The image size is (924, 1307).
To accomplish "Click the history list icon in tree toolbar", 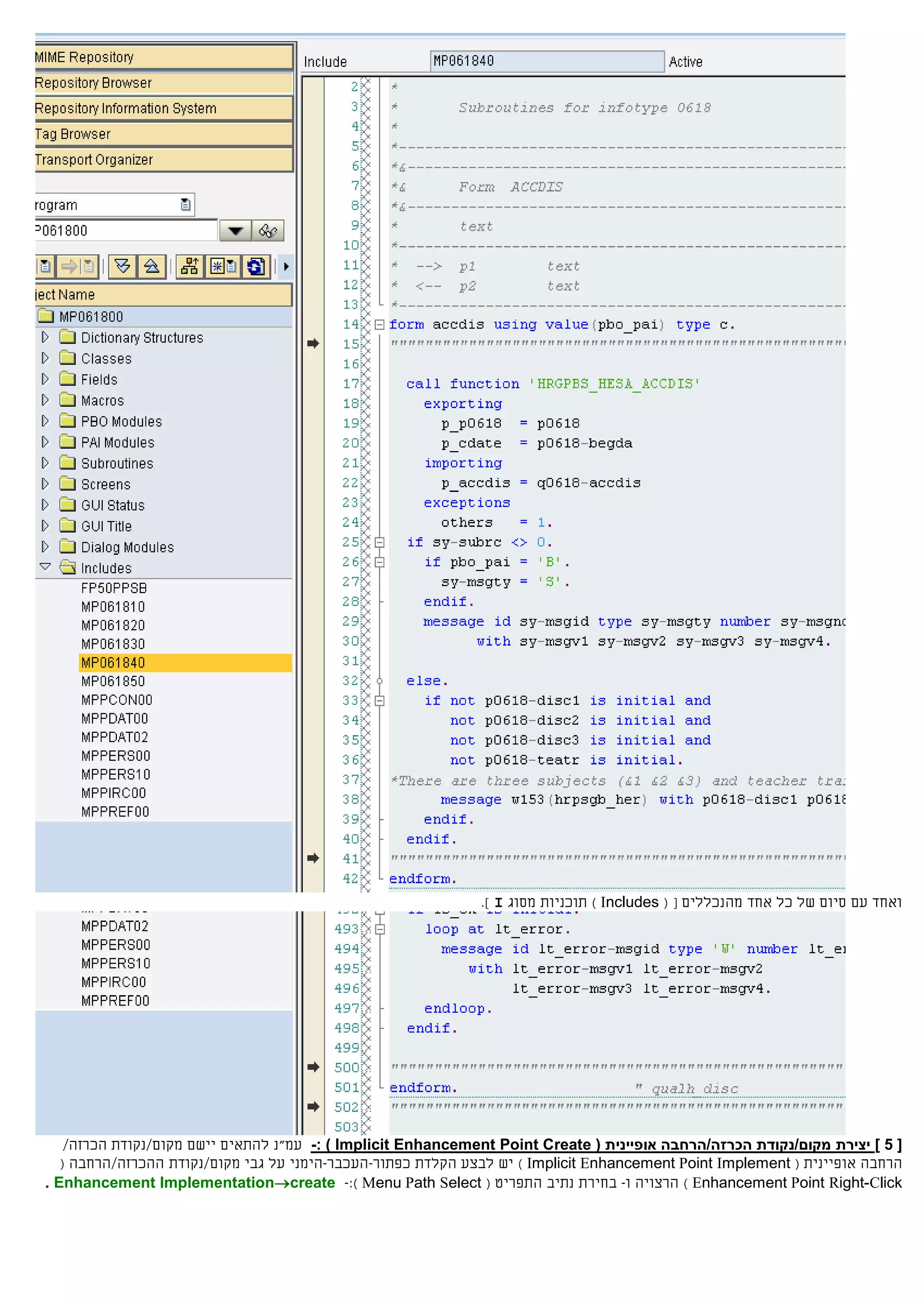I will (46, 266).
